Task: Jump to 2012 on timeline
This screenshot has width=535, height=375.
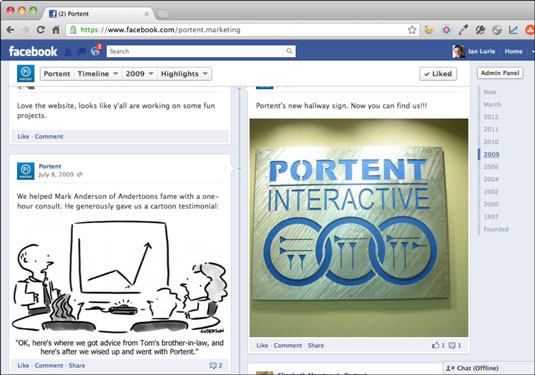Action: (x=491, y=117)
